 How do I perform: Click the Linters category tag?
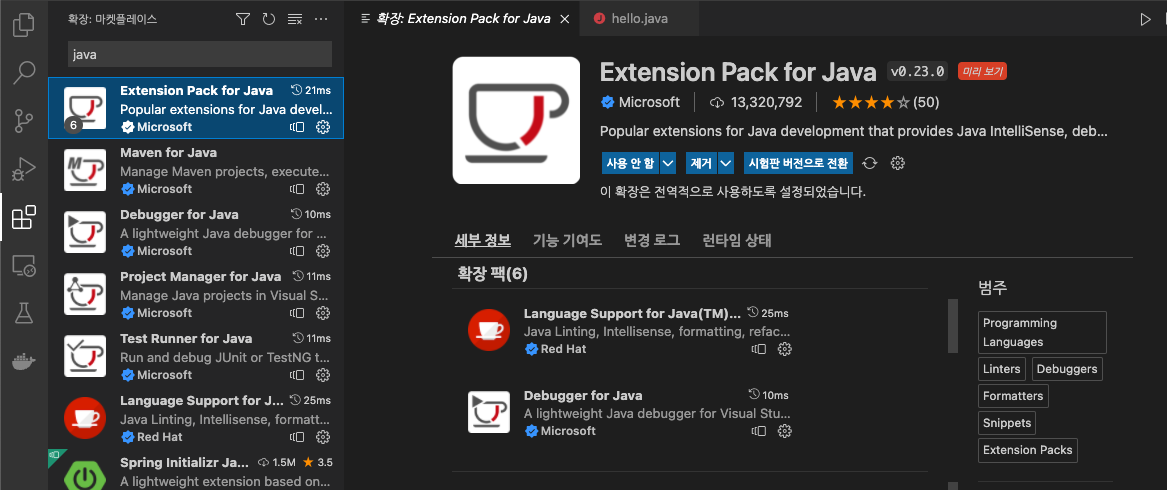(x=1003, y=369)
